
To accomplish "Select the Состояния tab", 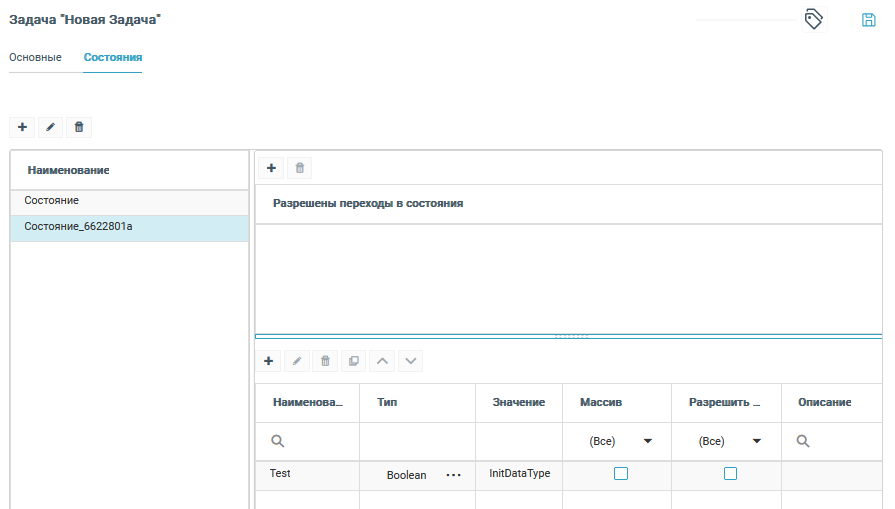I will (112, 57).
